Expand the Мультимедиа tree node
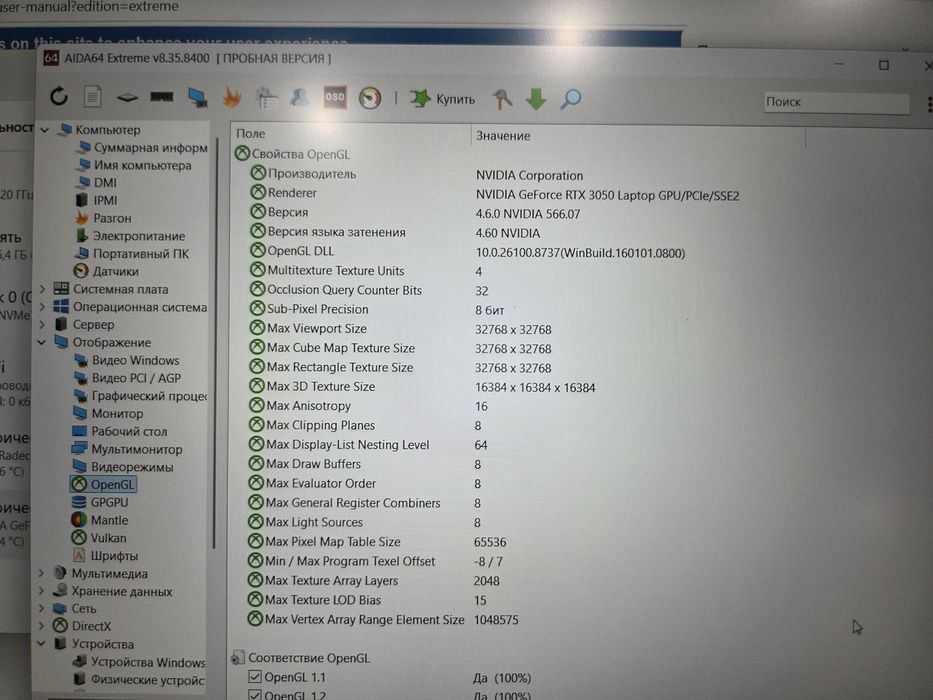 pyautogui.click(x=41, y=573)
